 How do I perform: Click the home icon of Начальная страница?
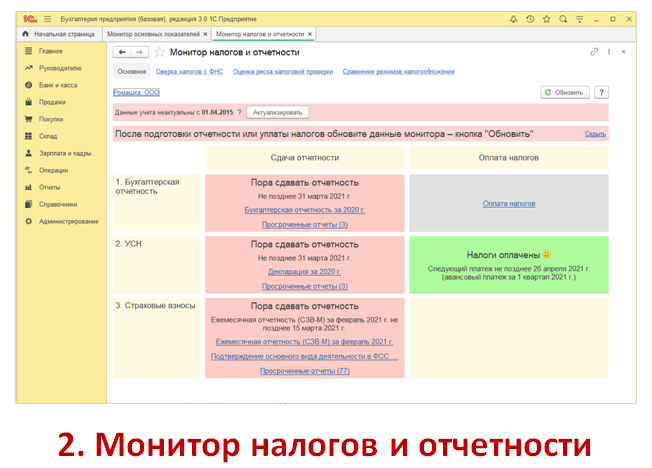(26, 34)
